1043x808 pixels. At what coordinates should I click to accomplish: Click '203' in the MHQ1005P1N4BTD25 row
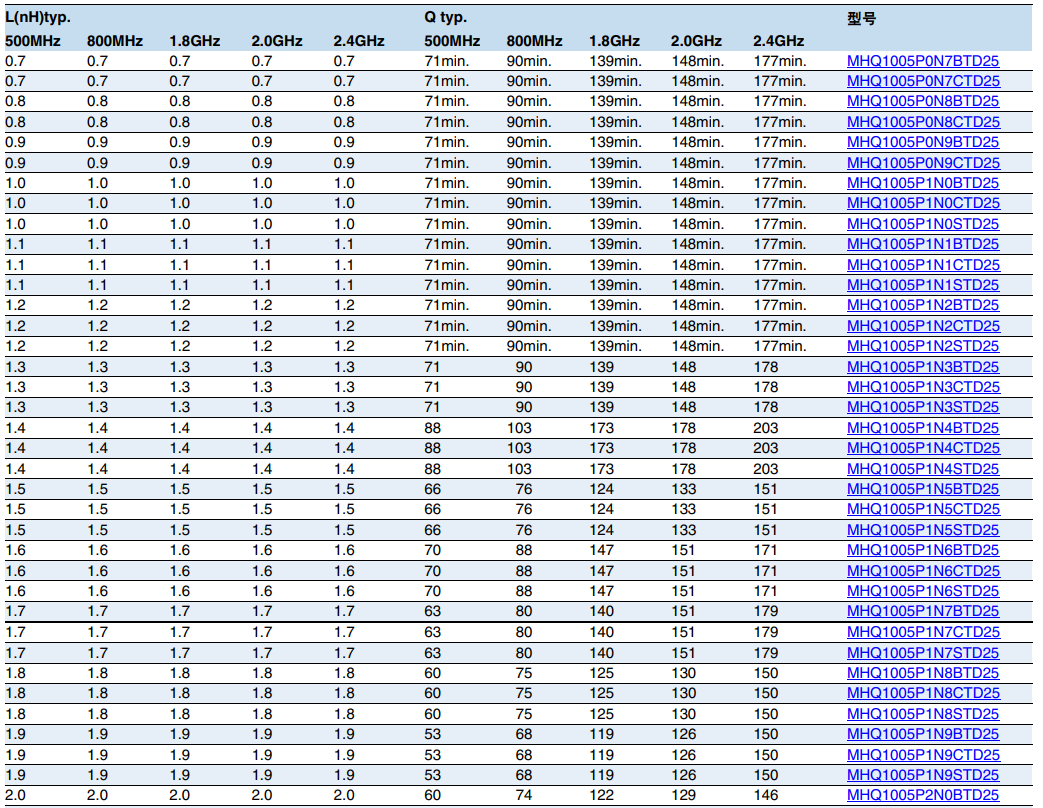coord(766,428)
